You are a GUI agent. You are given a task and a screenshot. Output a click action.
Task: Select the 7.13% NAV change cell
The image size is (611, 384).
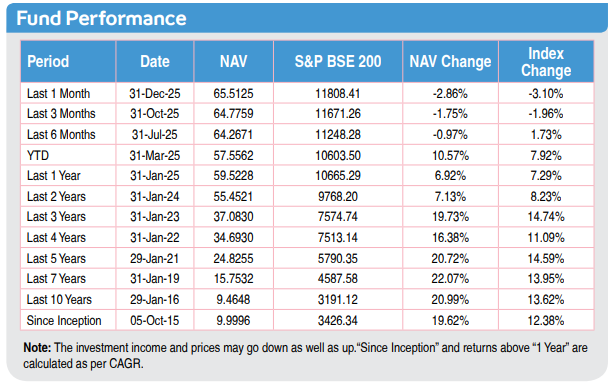tap(450, 196)
